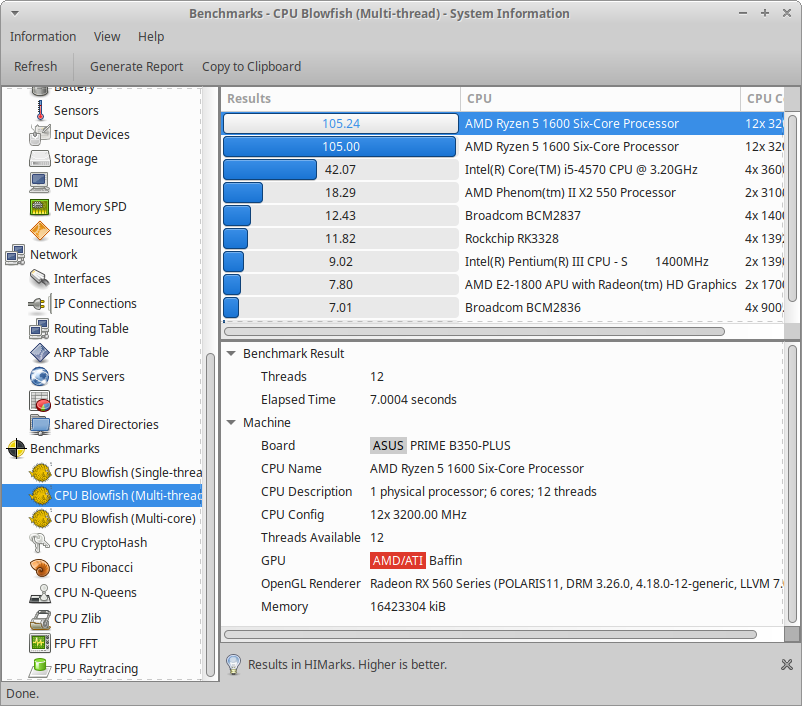Select the Intel Pentium III result row
The width and height of the screenshot is (802, 706).
point(503,262)
